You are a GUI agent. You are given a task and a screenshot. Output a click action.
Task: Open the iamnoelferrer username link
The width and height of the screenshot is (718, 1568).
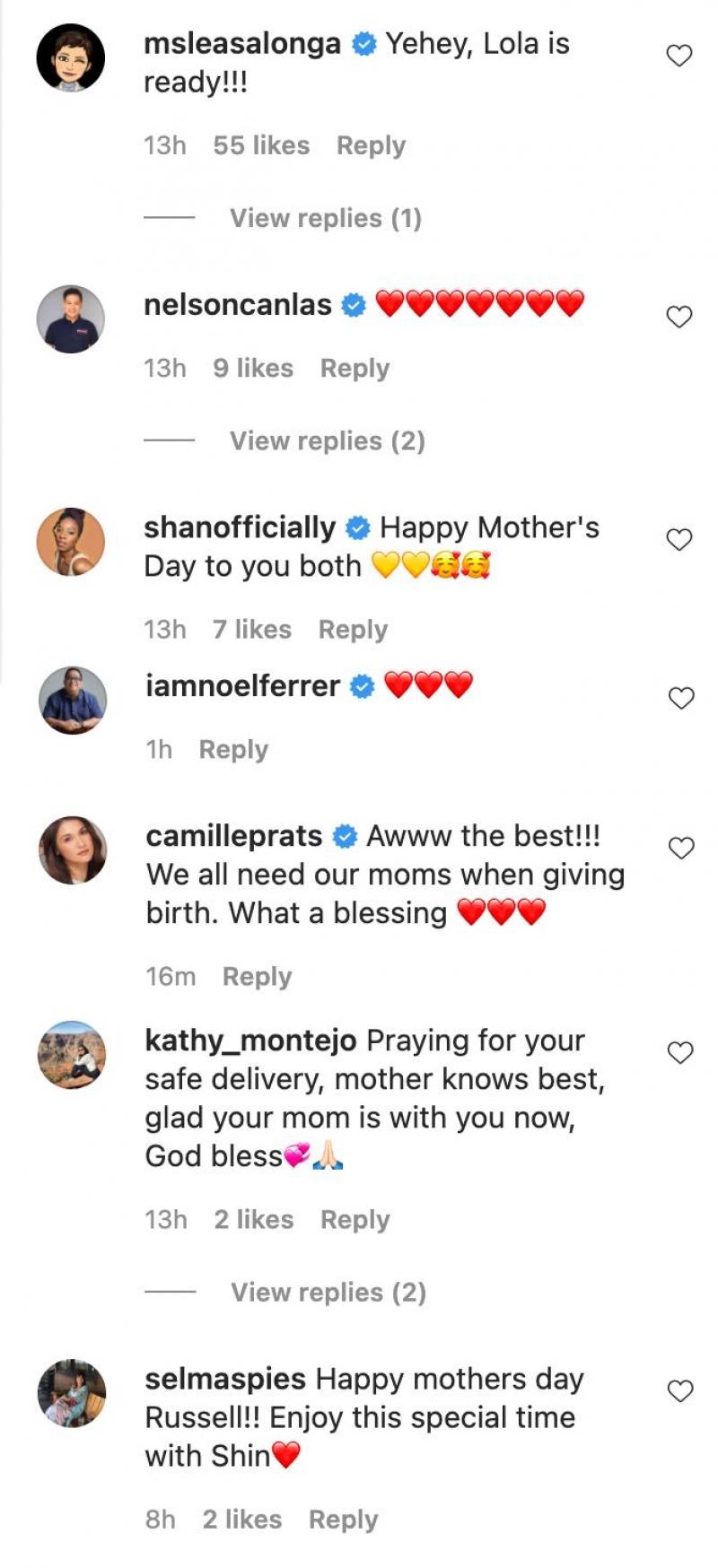(x=242, y=686)
